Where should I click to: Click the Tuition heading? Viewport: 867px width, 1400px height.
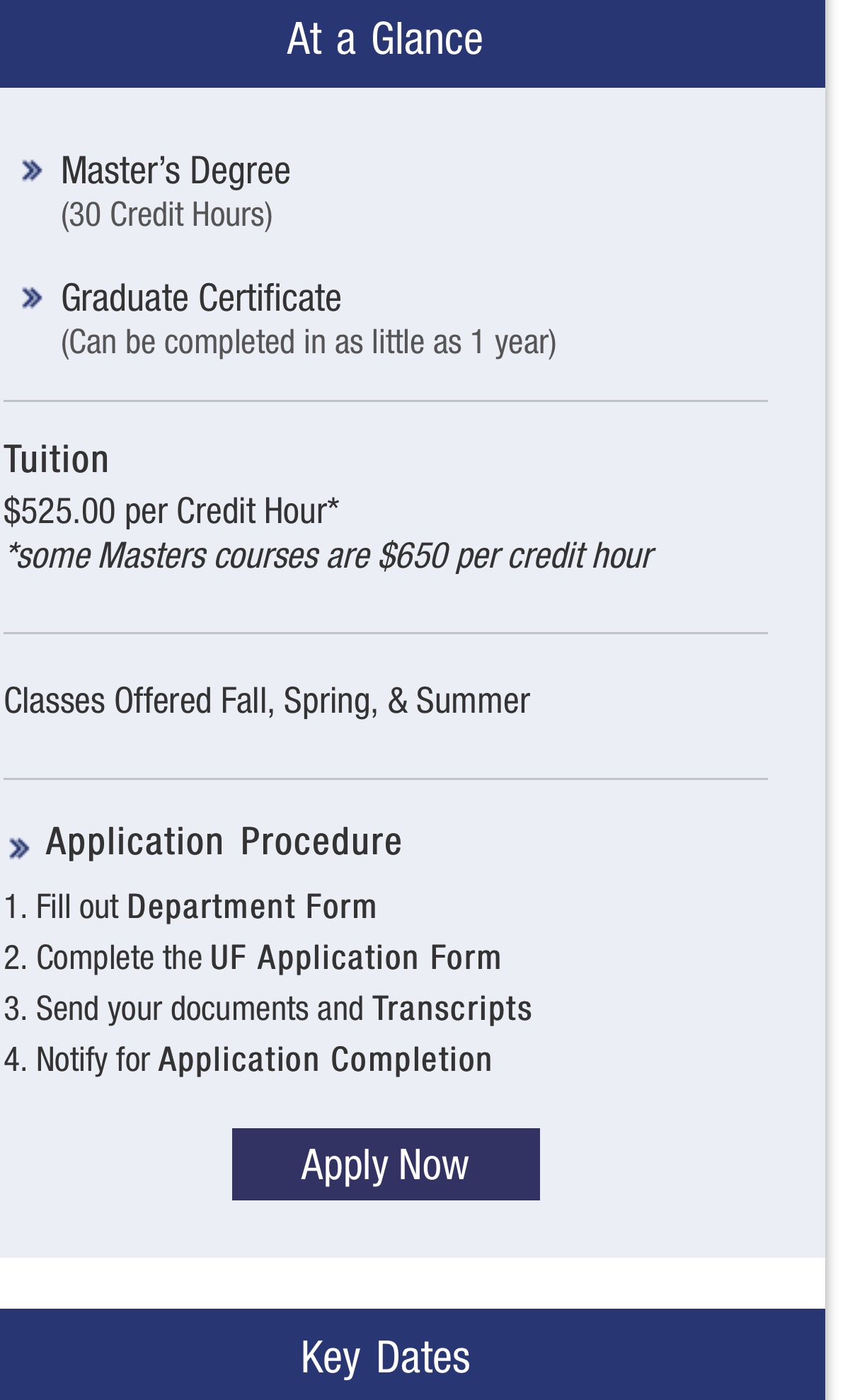pos(57,459)
